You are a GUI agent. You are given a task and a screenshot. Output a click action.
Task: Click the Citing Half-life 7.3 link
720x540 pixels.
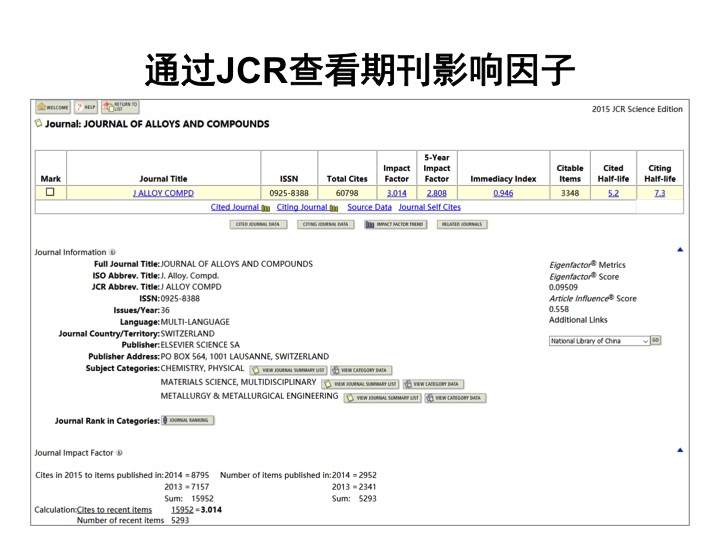pos(660,193)
